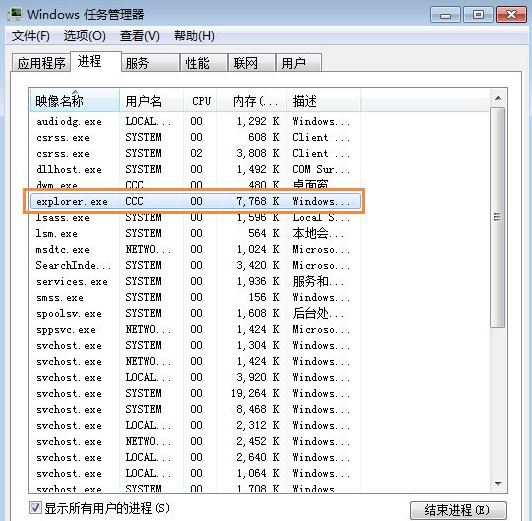Open the 文件(F) menu

(31, 36)
